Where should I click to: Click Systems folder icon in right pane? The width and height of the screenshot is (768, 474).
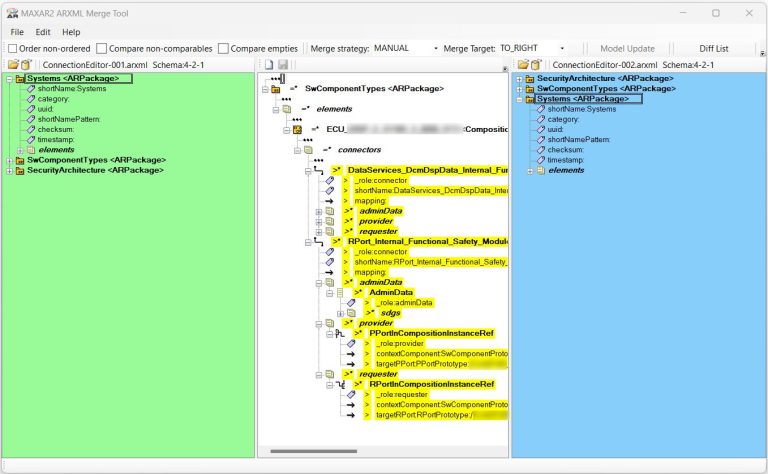530,99
